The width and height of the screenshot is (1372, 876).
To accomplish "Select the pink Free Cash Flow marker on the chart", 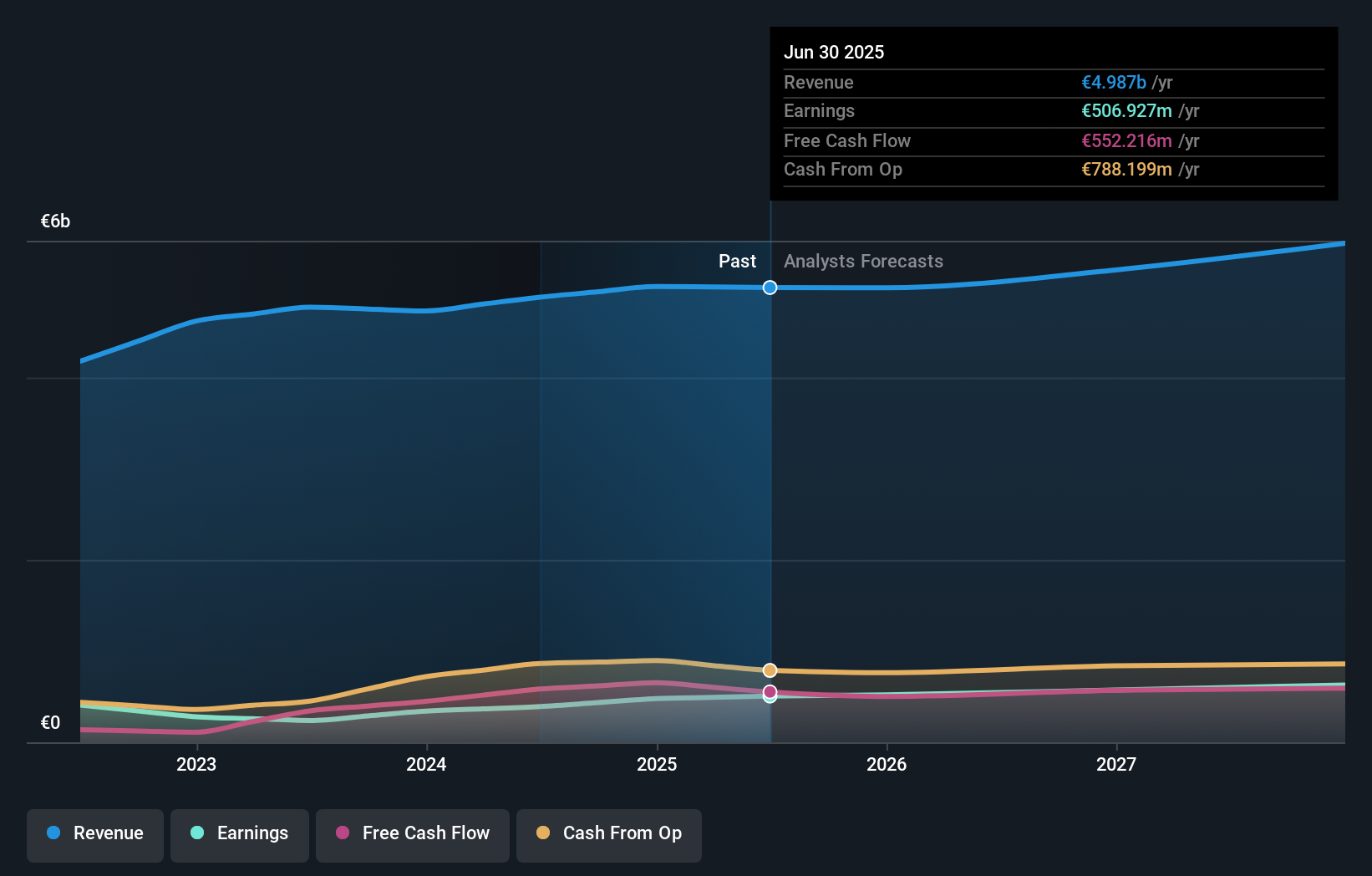I will (x=770, y=691).
